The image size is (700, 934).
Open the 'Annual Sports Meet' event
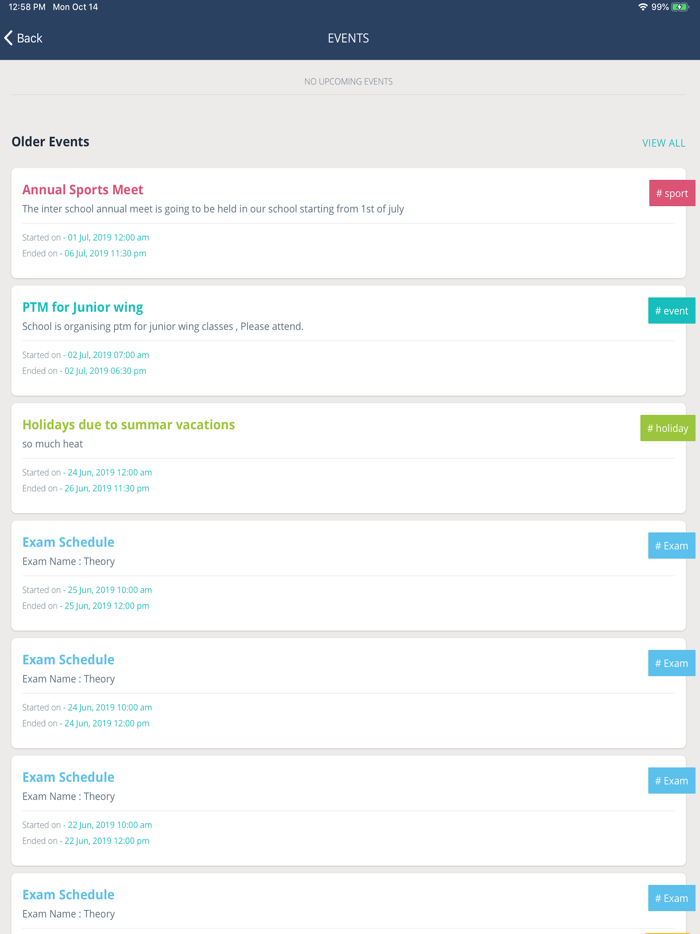click(x=83, y=189)
